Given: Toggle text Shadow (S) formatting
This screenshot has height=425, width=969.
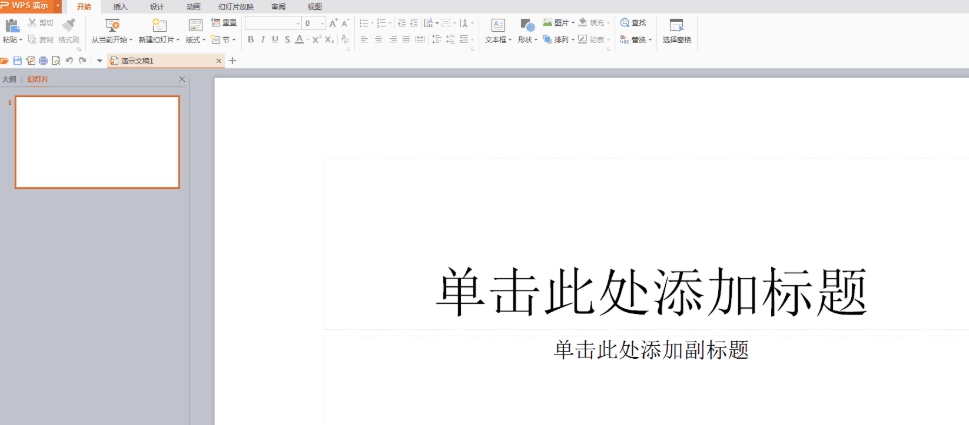Looking at the screenshot, I should (287, 40).
